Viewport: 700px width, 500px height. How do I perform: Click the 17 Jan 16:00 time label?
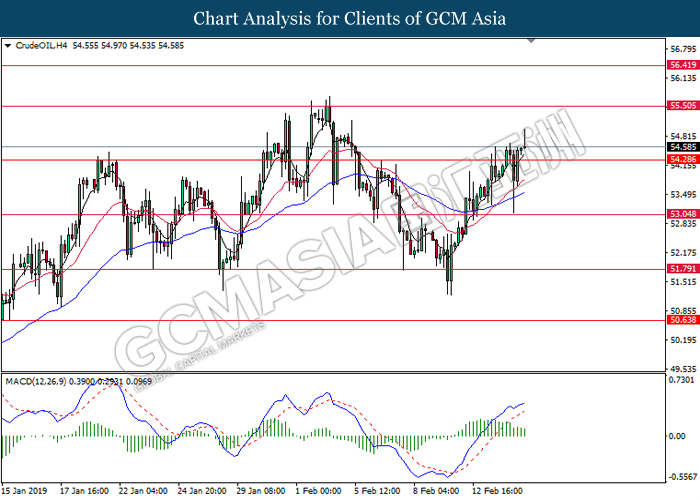(x=84, y=491)
